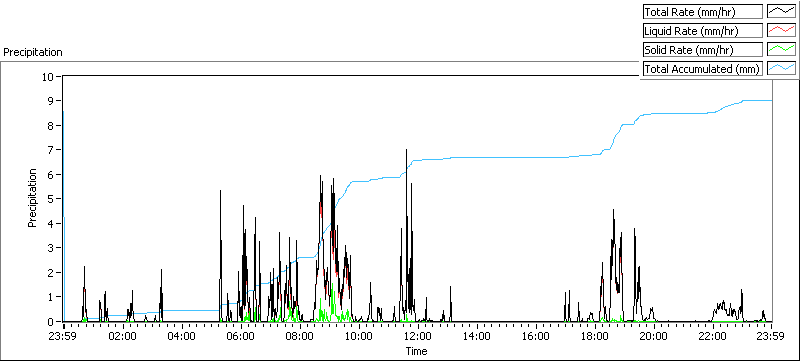Image resolution: width=800 pixels, height=361 pixels.
Task: Click the leftmost 23:59 time axis label
Action: (x=64, y=336)
